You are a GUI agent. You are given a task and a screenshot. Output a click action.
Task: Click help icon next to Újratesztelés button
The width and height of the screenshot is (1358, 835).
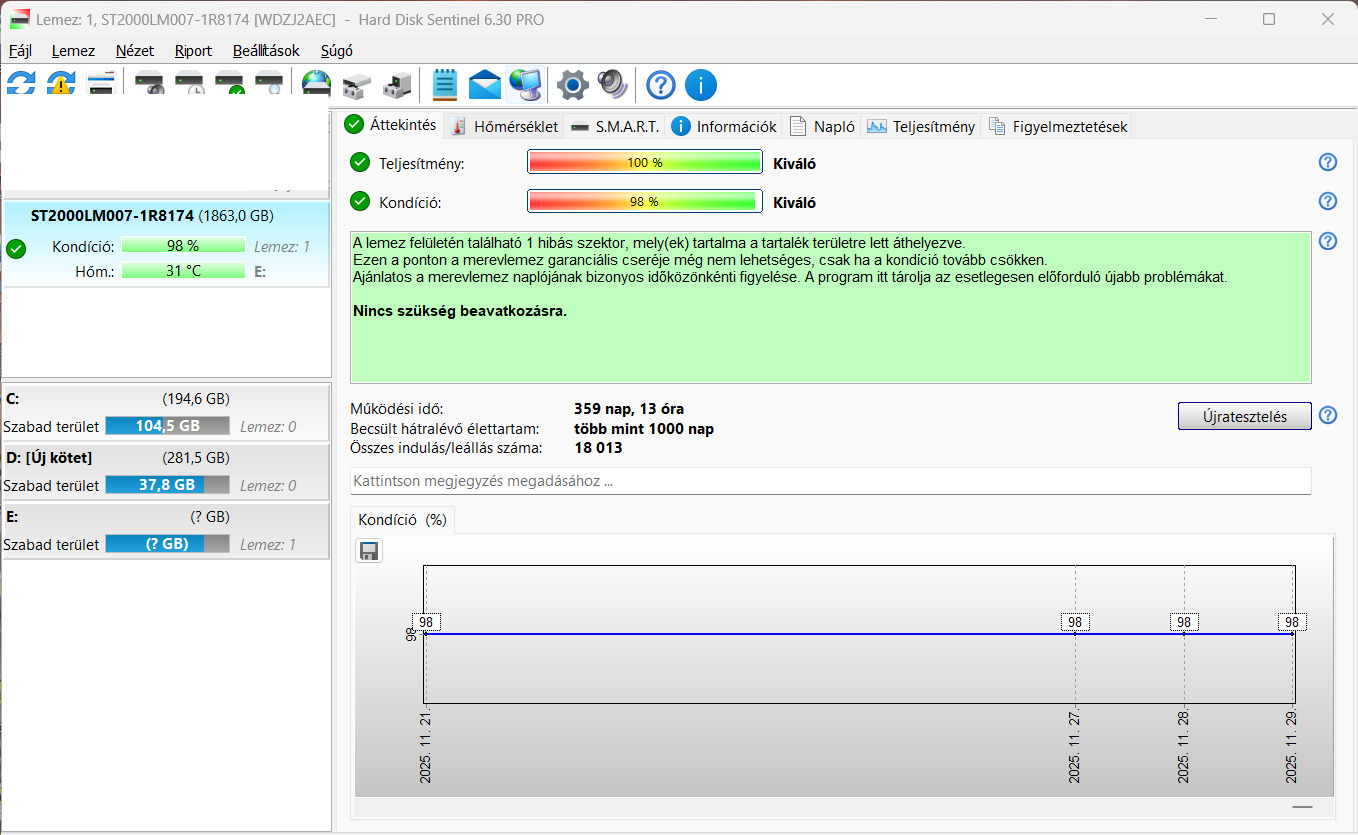[1328, 415]
